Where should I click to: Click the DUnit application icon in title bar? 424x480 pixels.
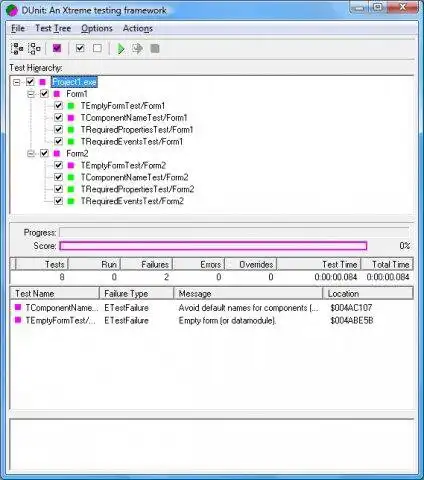(x=12, y=10)
